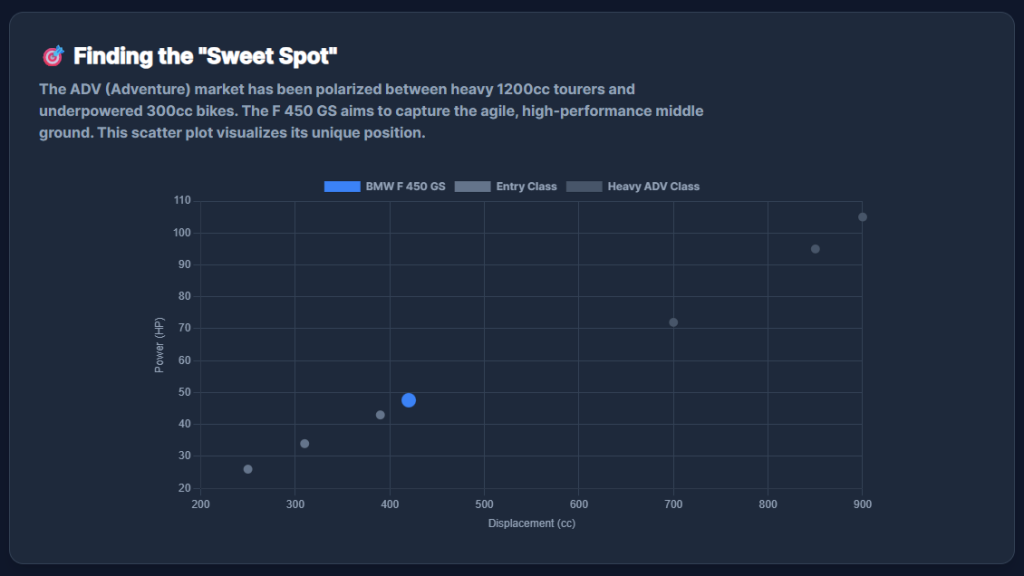Click the 250cc entry-class data point

[248, 469]
